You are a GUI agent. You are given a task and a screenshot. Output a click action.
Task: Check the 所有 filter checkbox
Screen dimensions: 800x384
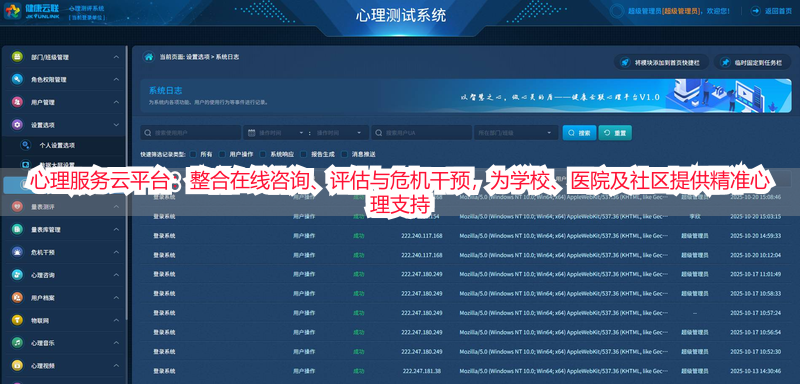click(x=193, y=154)
